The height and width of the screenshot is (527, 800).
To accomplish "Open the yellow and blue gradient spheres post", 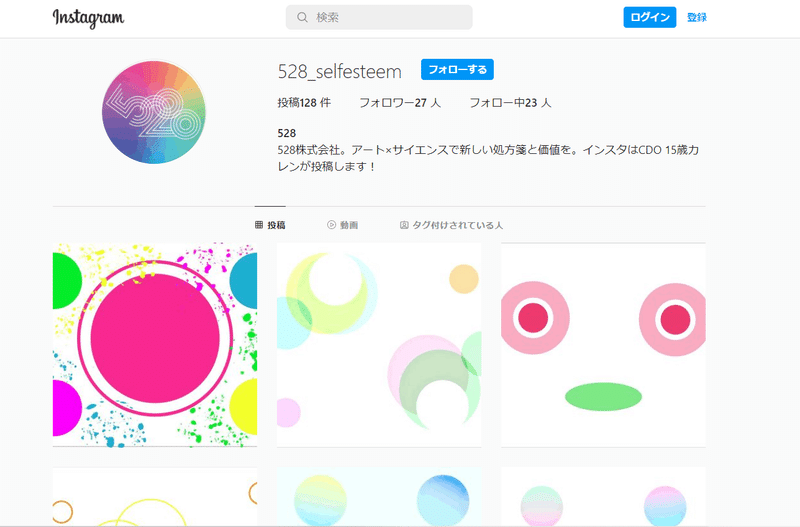I will click(379, 497).
